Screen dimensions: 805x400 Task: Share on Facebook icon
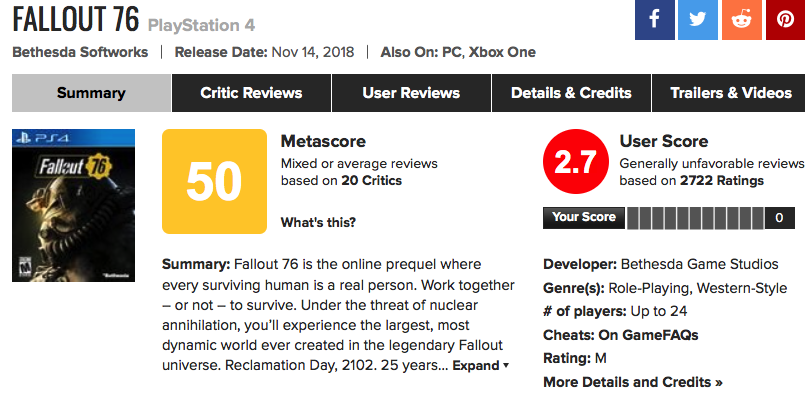point(655,20)
